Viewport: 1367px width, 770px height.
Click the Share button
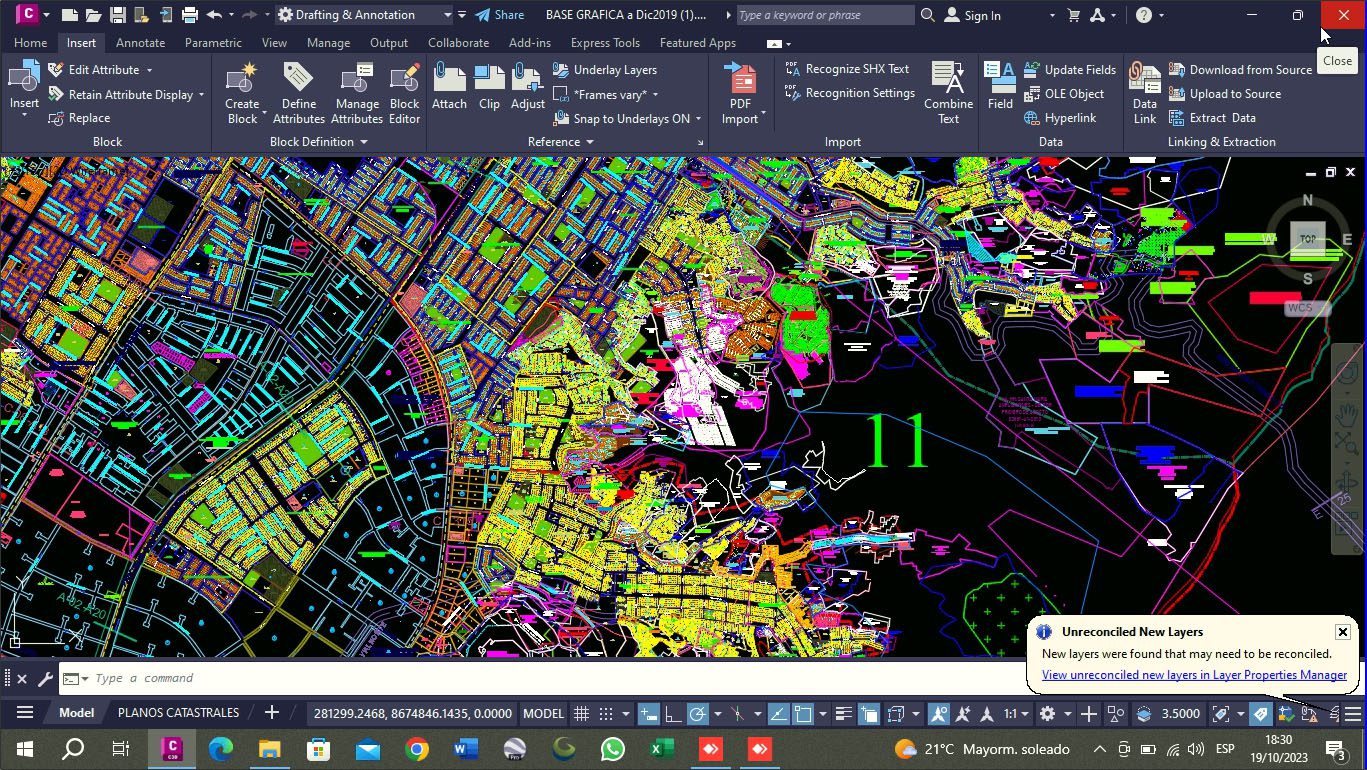[499, 15]
